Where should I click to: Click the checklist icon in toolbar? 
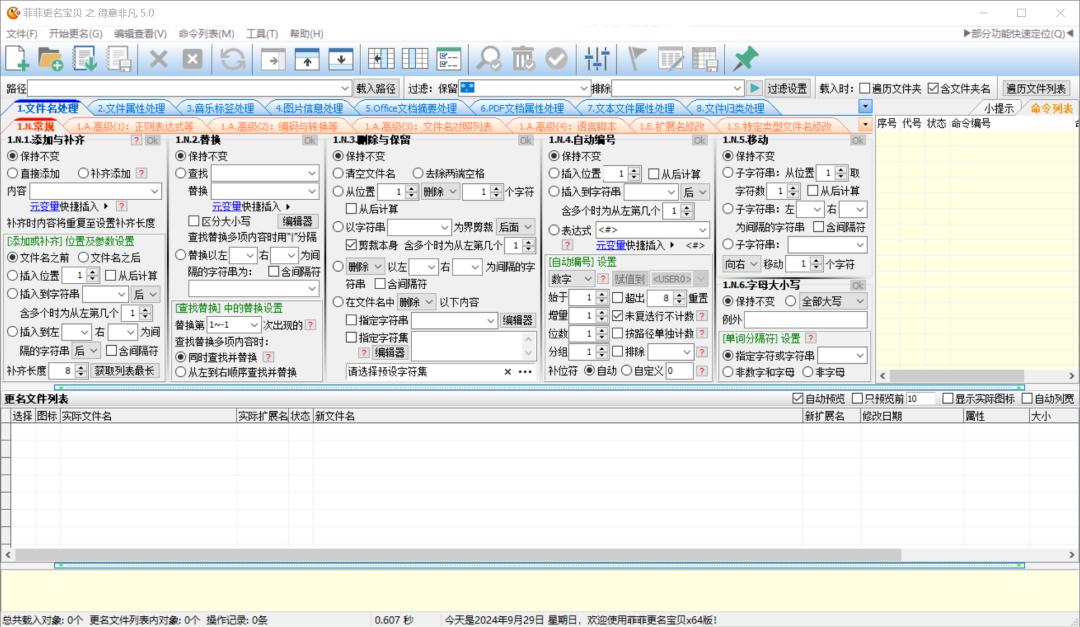(449, 59)
